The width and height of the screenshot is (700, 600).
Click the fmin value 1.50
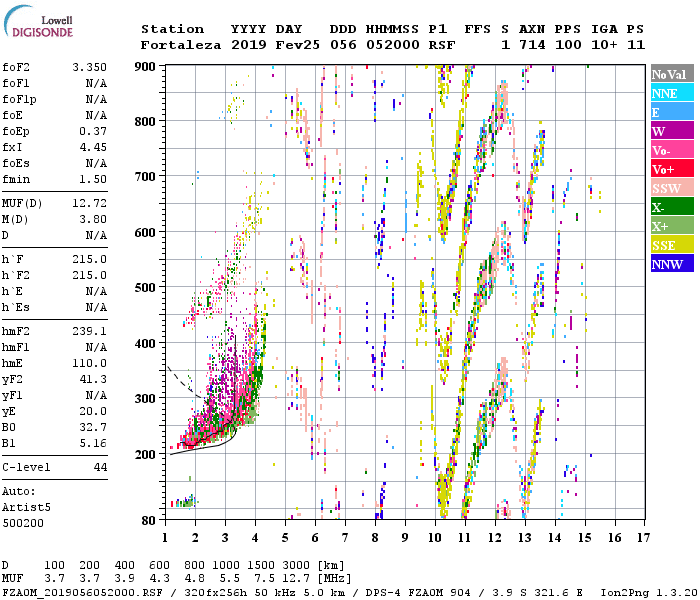point(93,179)
